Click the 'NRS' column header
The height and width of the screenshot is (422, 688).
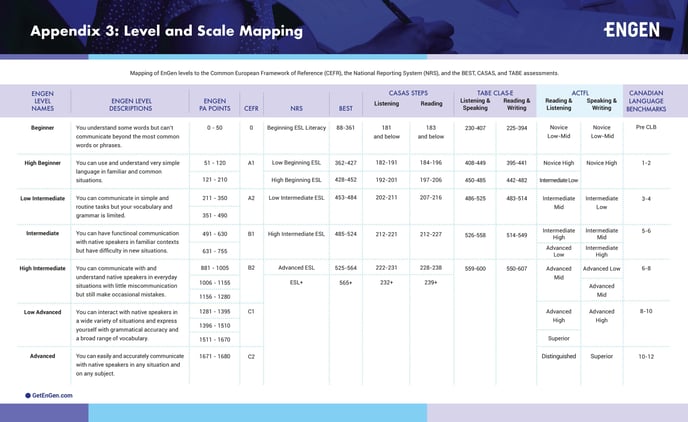click(x=296, y=108)
